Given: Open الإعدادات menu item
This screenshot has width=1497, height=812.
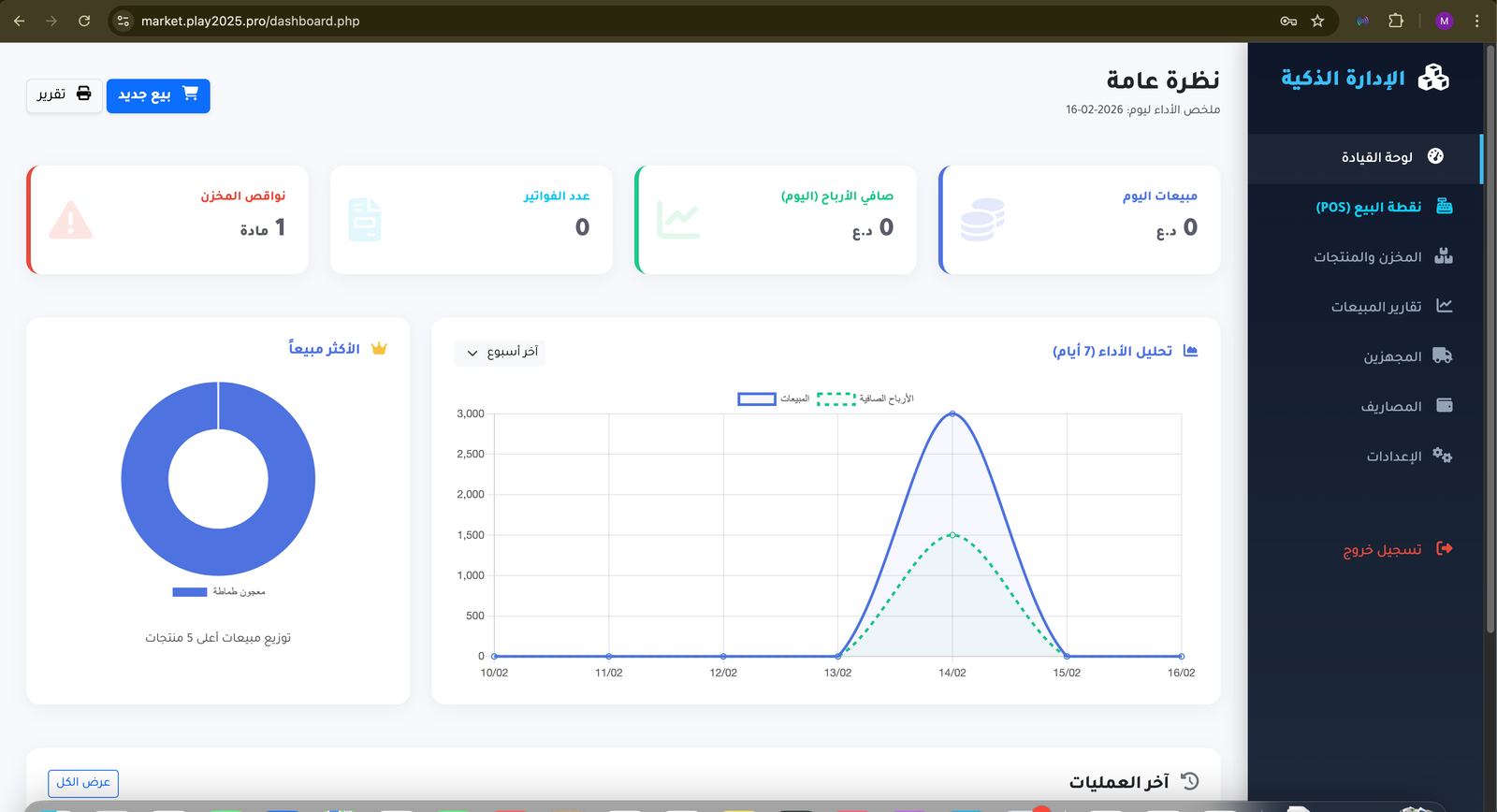Looking at the screenshot, I should (1365, 456).
